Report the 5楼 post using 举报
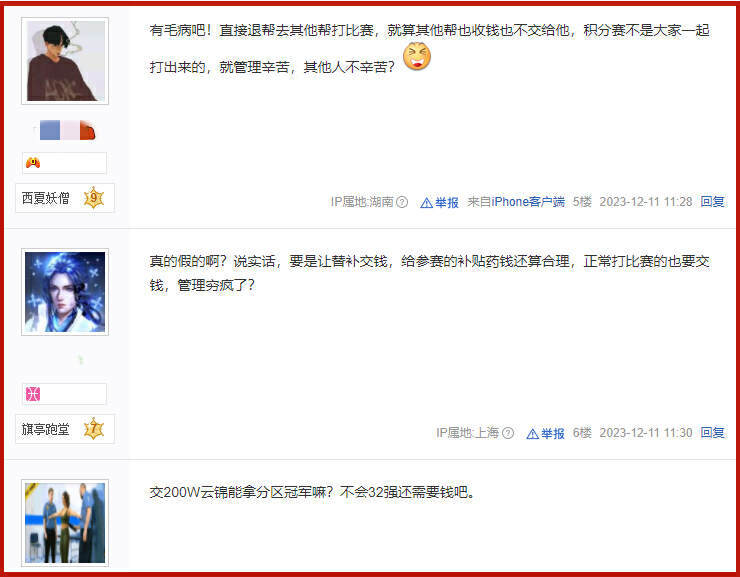 point(440,202)
